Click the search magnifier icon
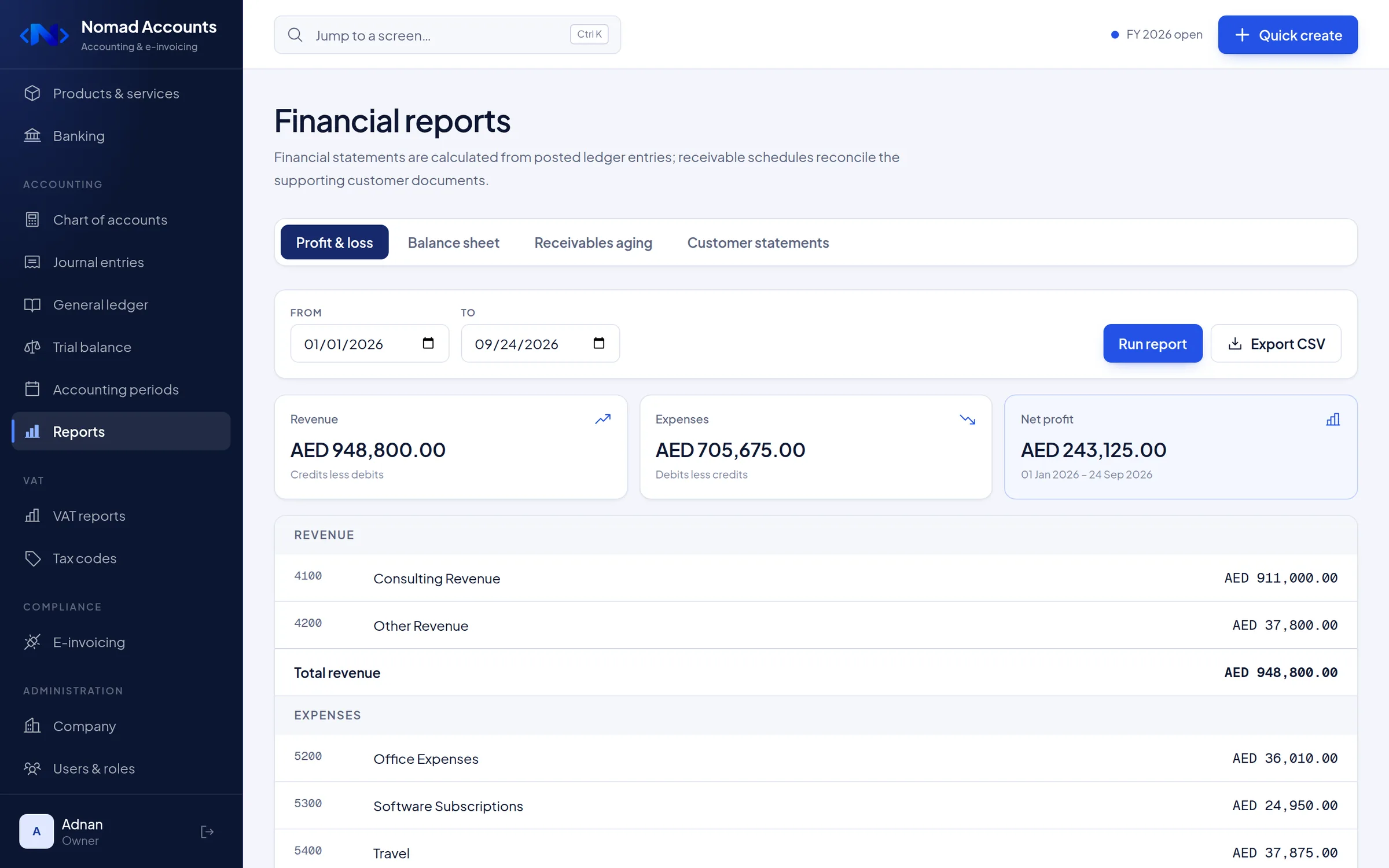This screenshot has height=868, width=1389. click(x=295, y=35)
